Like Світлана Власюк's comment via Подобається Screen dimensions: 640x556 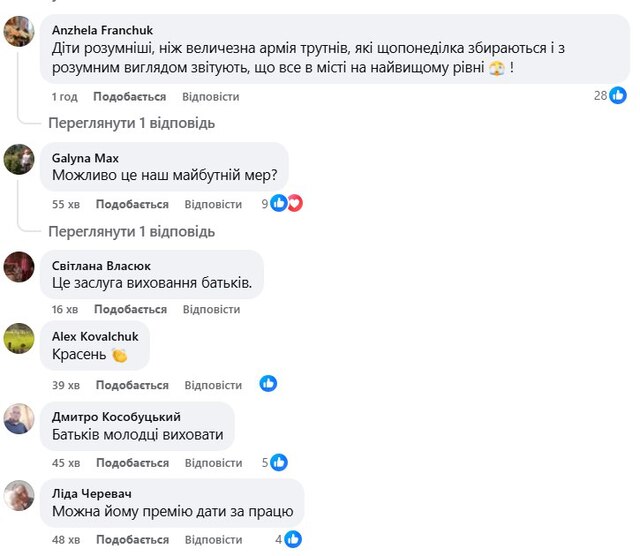(132, 310)
